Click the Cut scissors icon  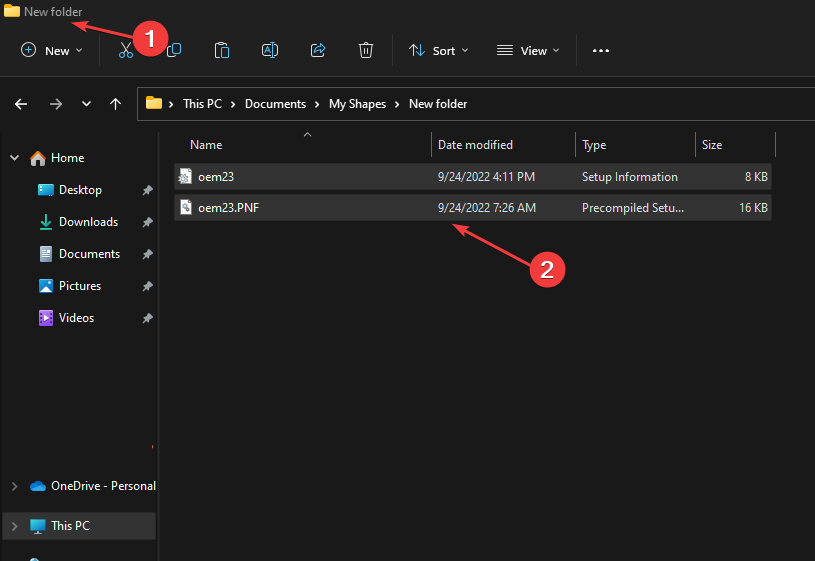[126, 50]
